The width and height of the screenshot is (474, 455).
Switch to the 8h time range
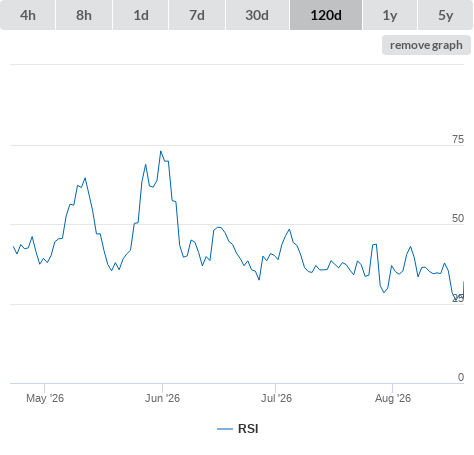click(84, 15)
